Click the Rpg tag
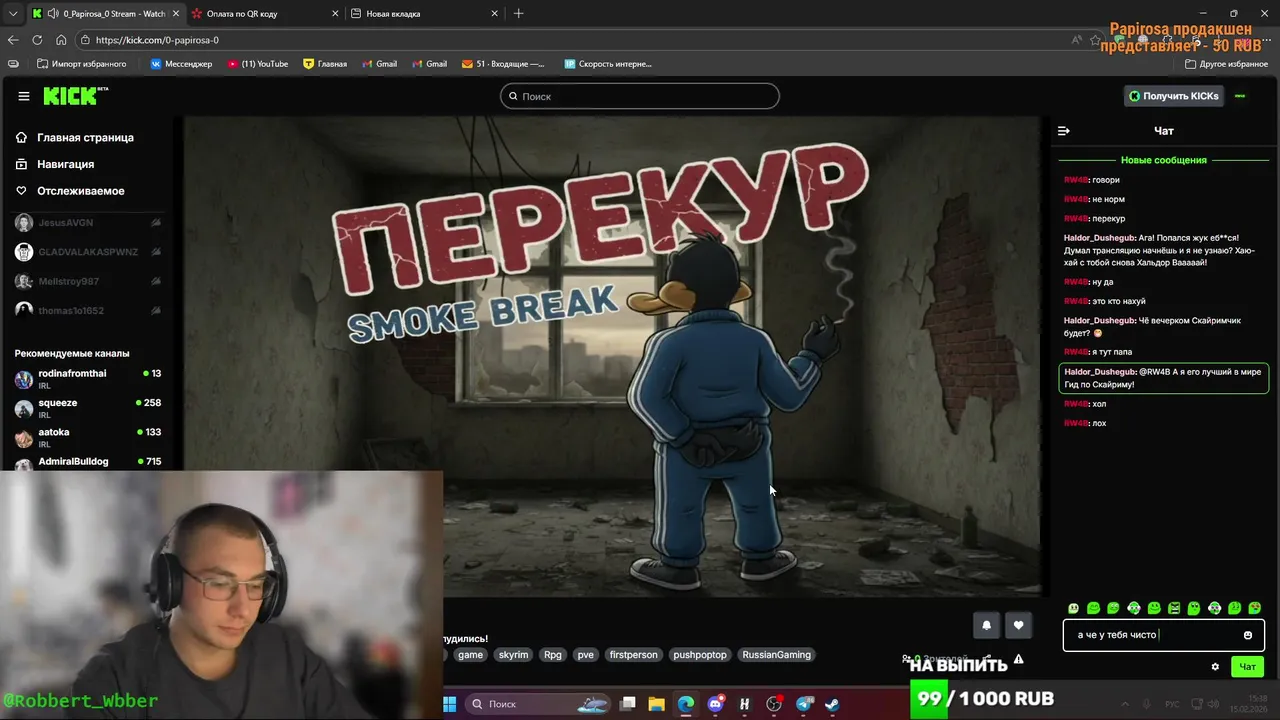Screen dimensions: 1280x720 553,655
